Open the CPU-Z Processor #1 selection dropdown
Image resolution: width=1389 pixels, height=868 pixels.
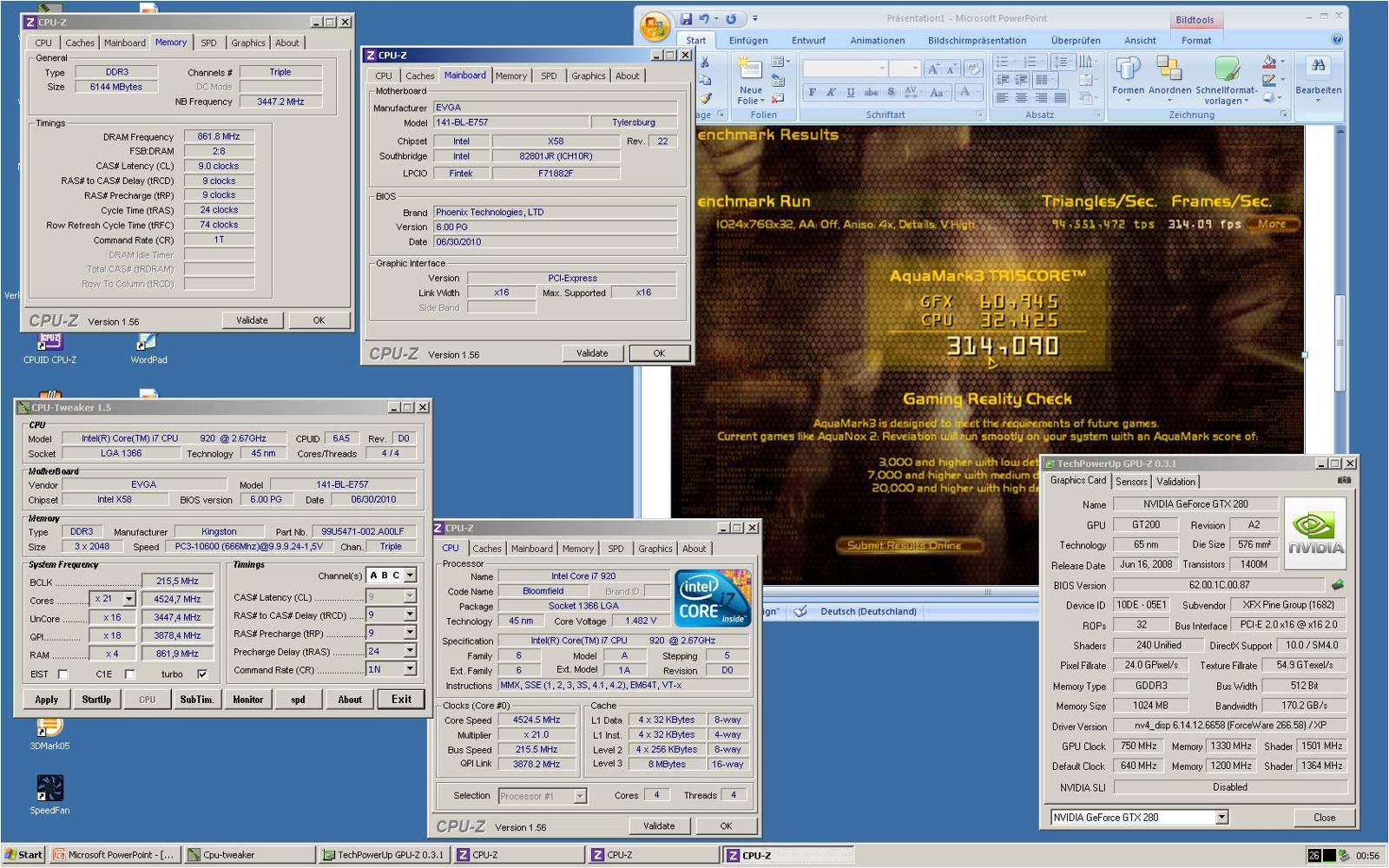[x=580, y=796]
